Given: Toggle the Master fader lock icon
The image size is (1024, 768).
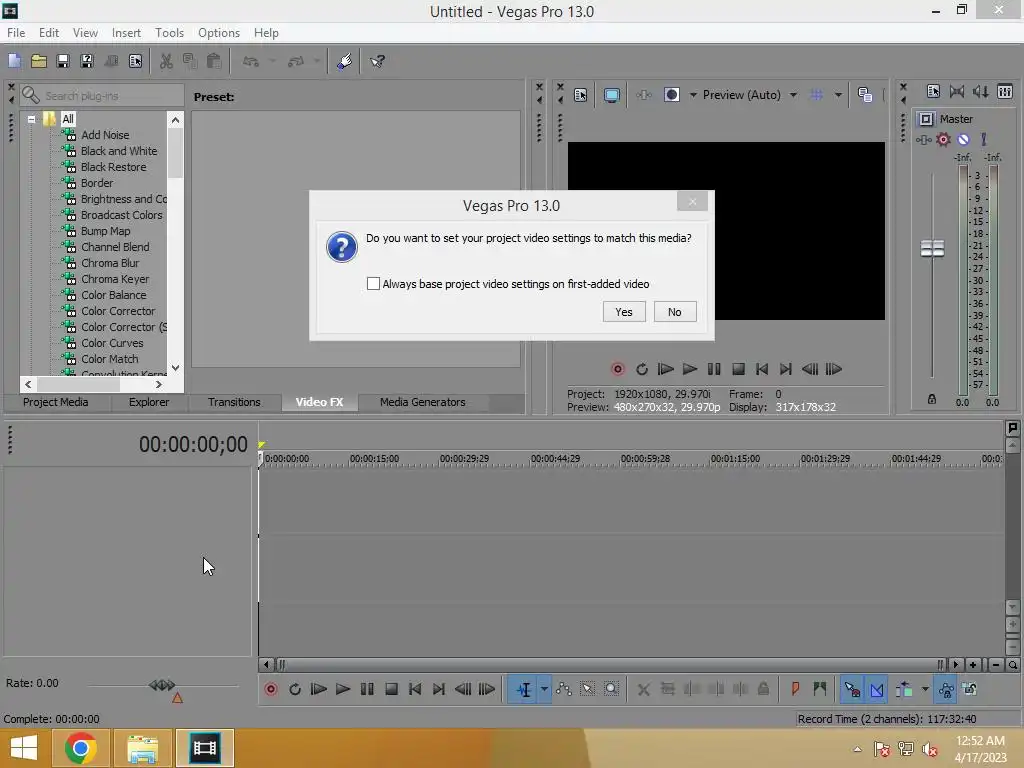Looking at the screenshot, I should click(932, 399).
